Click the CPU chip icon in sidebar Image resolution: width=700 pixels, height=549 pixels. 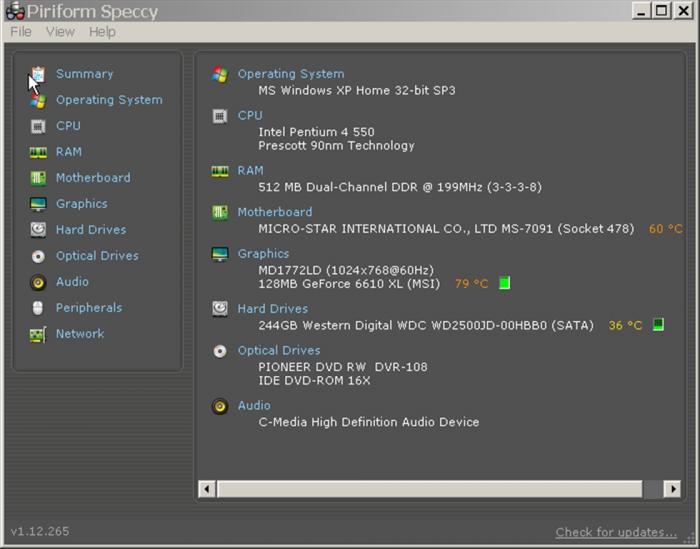38,127
